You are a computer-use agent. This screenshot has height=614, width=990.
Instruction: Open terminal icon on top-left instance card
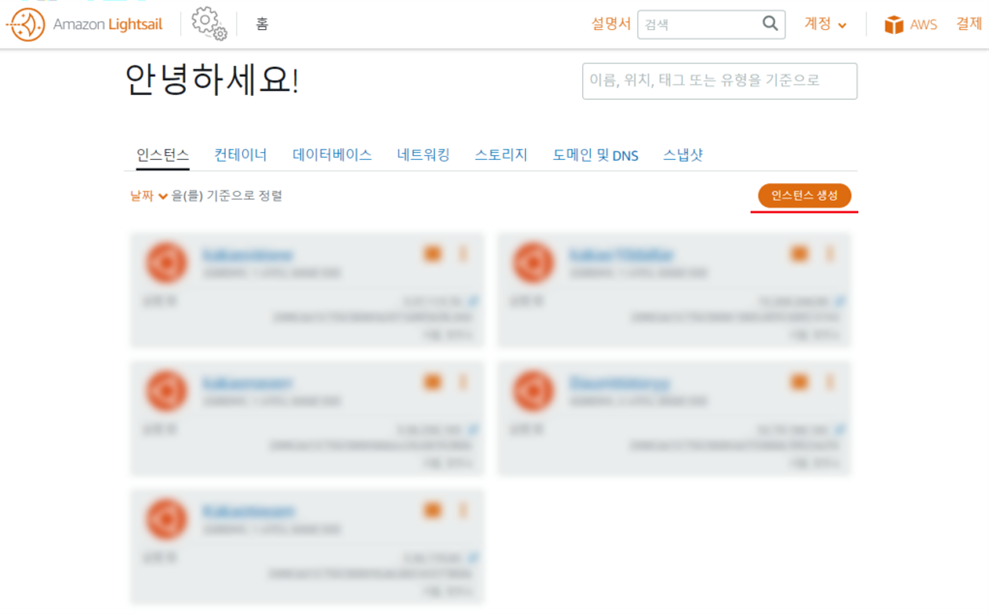(432, 254)
